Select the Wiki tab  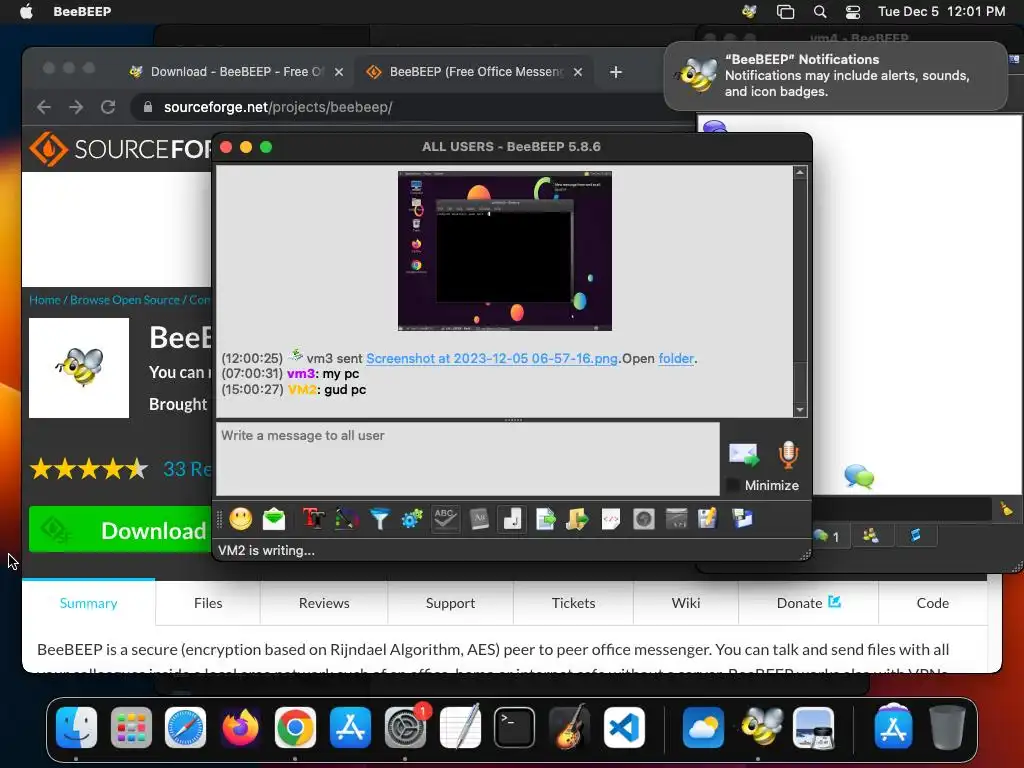[686, 603]
